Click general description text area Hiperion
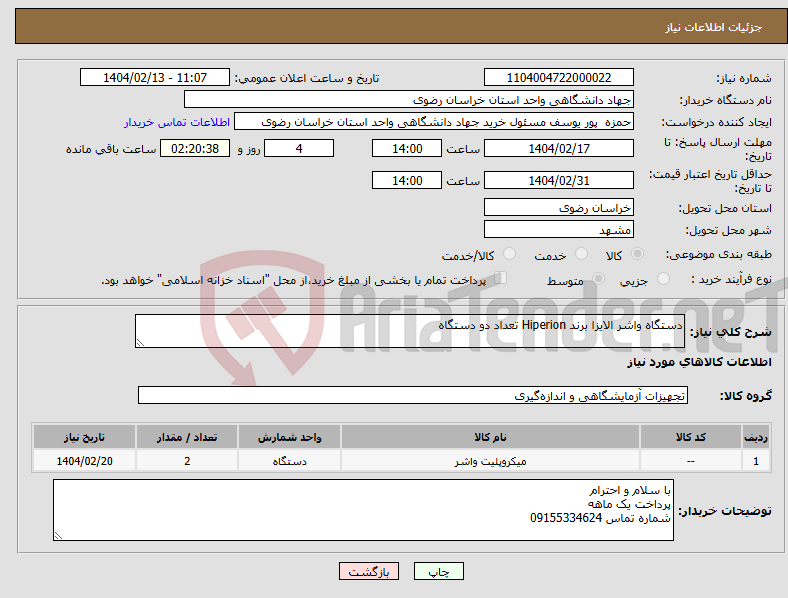This screenshot has height=598, width=788. [410, 331]
